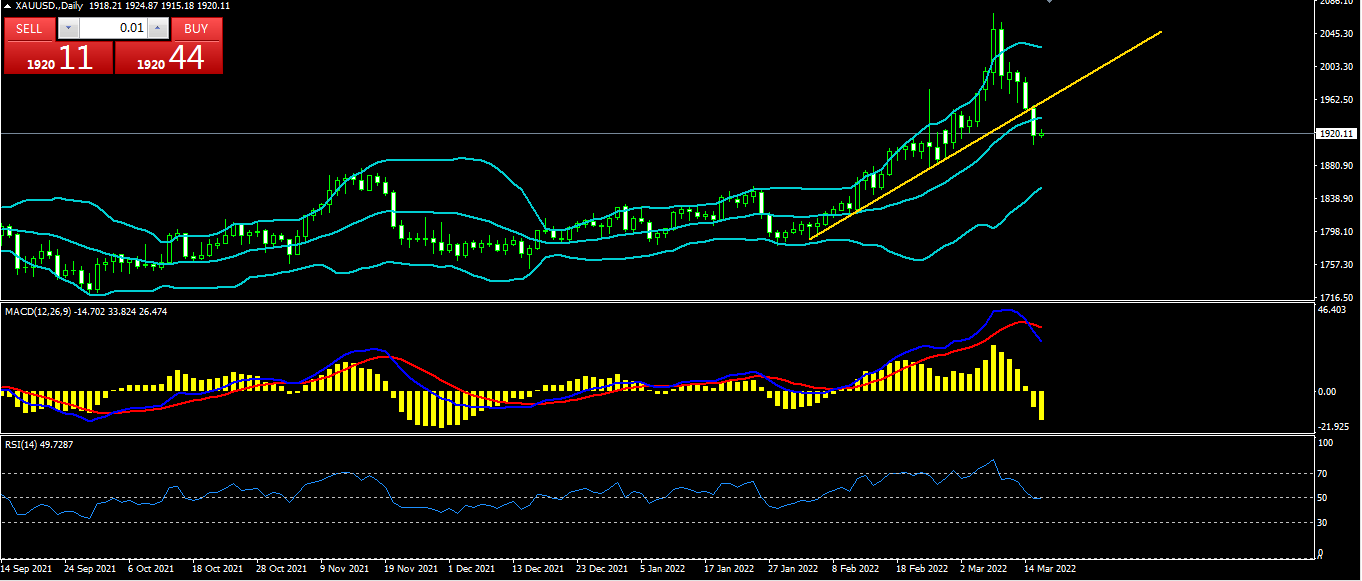Click the 8 Feb 2022 date label
1362x581 pixels.
pyautogui.click(x=856, y=568)
